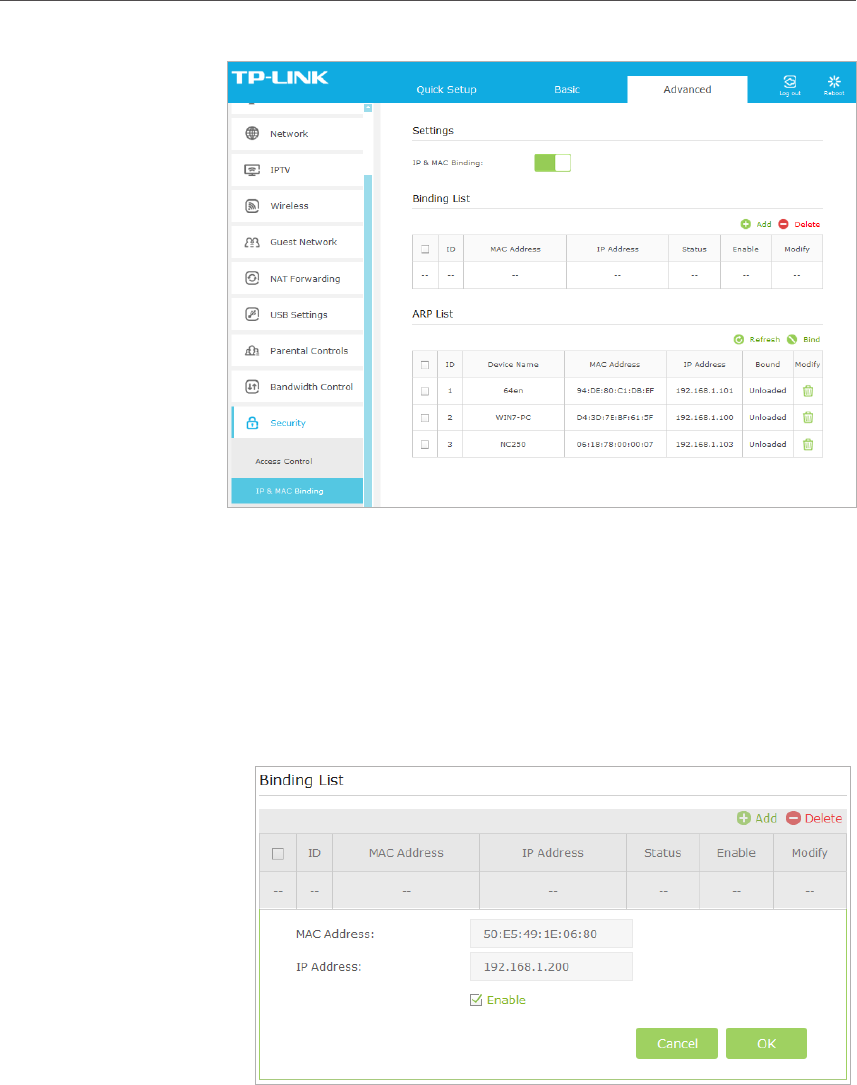Click IP address 192.168.1.103 cell
The height and width of the screenshot is (1085, 857).
pos(704,444)
